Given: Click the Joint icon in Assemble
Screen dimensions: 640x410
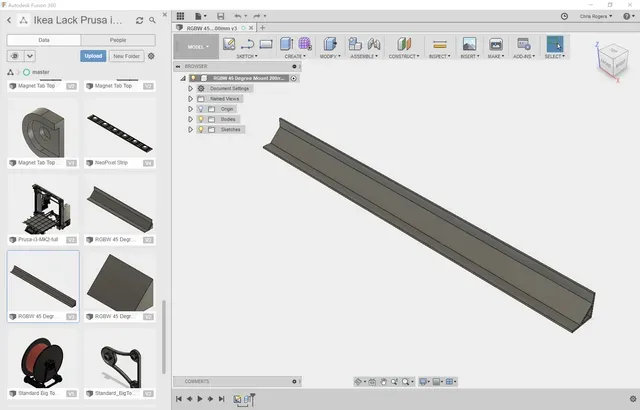Looking at the screenshot, I should pos(373,44).
